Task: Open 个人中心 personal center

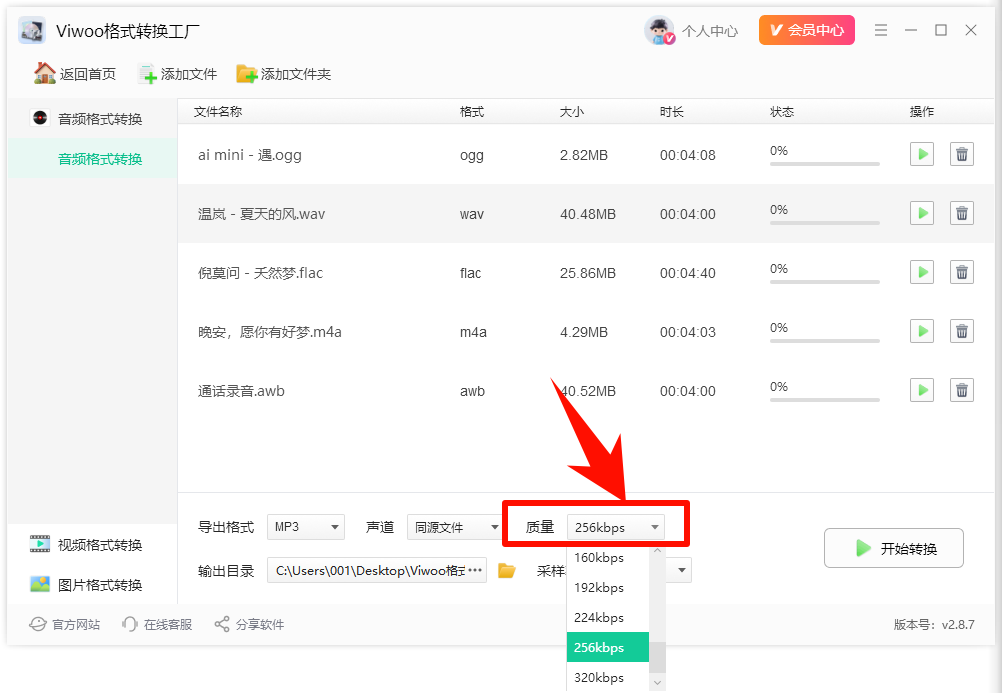Action: tap(709, 31)
